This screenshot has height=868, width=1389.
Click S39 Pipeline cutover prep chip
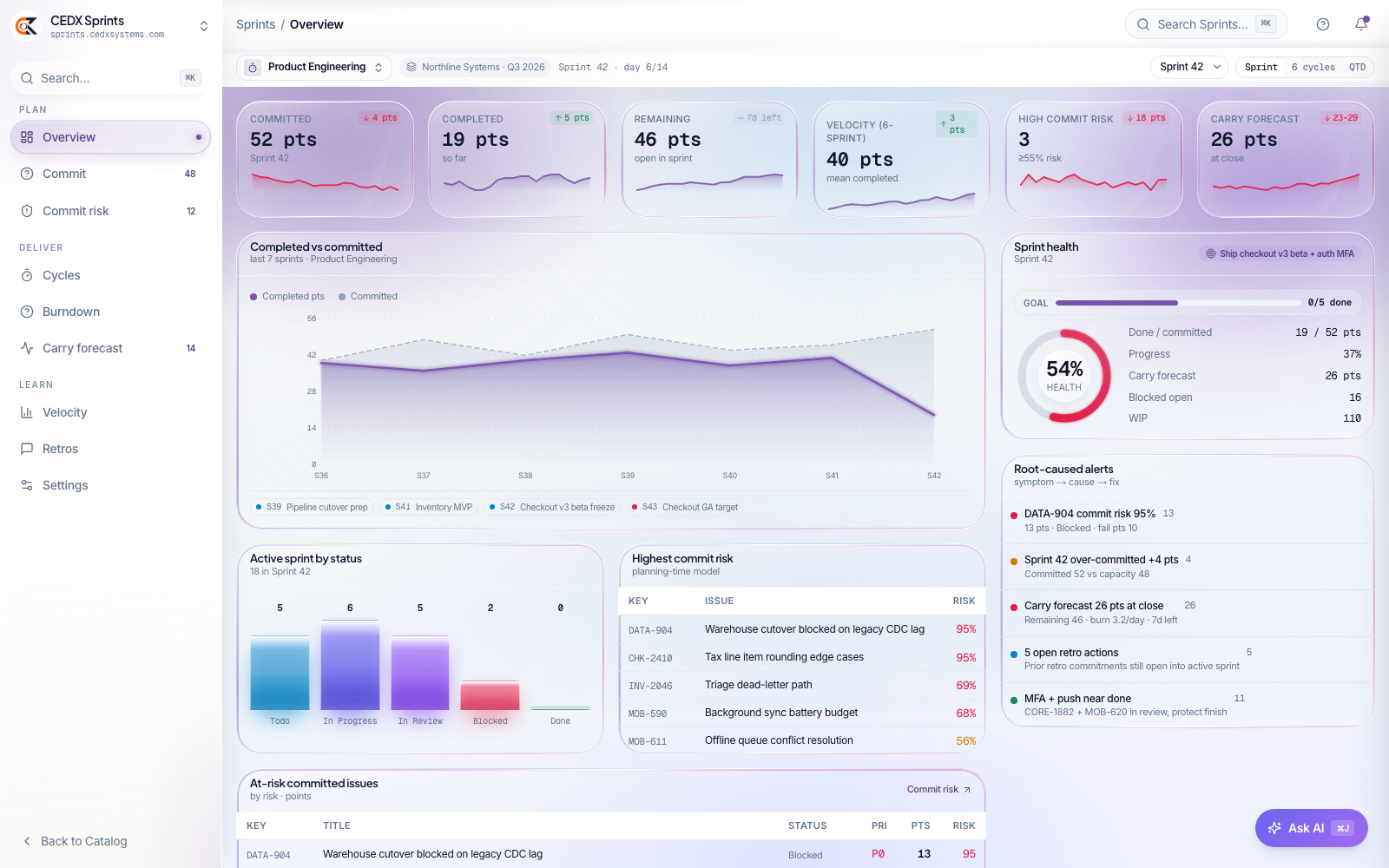[x=312, y=507]
